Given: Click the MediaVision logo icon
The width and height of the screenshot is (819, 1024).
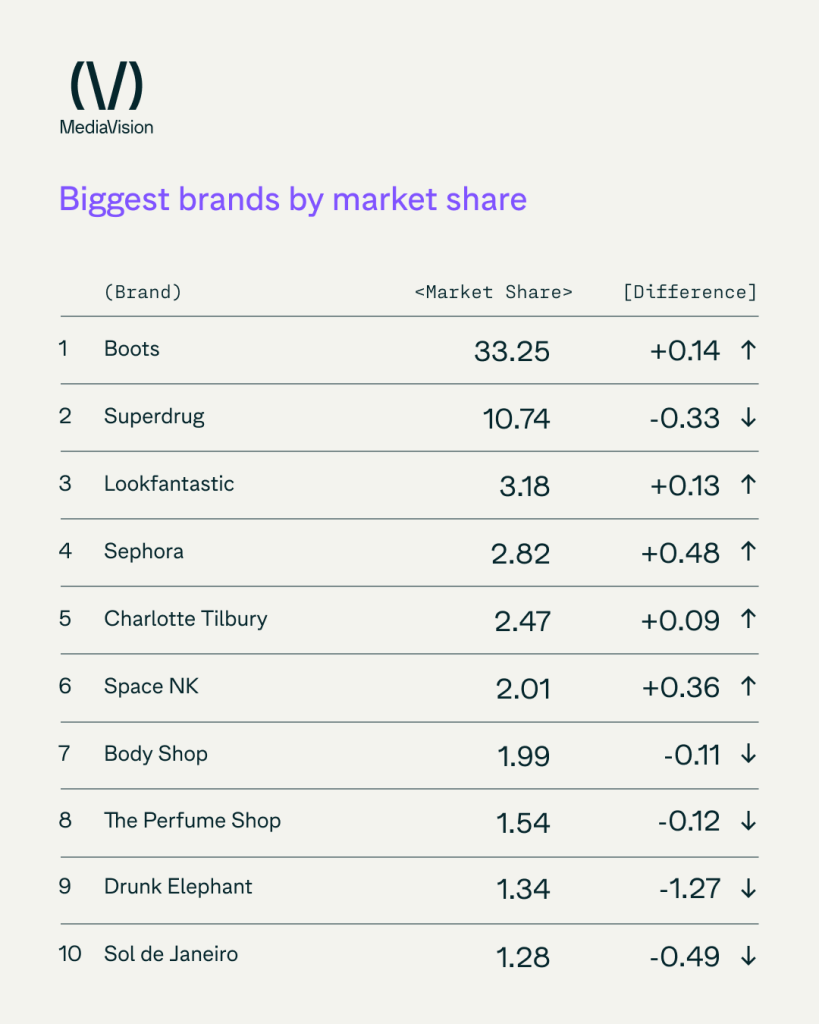Looking at the screenshot, I should (106, 86).
